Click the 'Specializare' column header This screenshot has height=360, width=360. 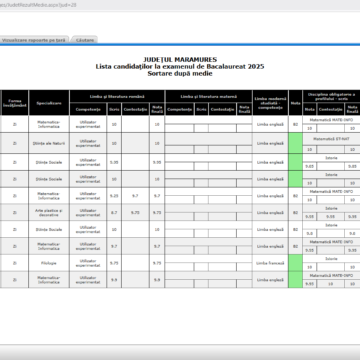pos(49,103)
